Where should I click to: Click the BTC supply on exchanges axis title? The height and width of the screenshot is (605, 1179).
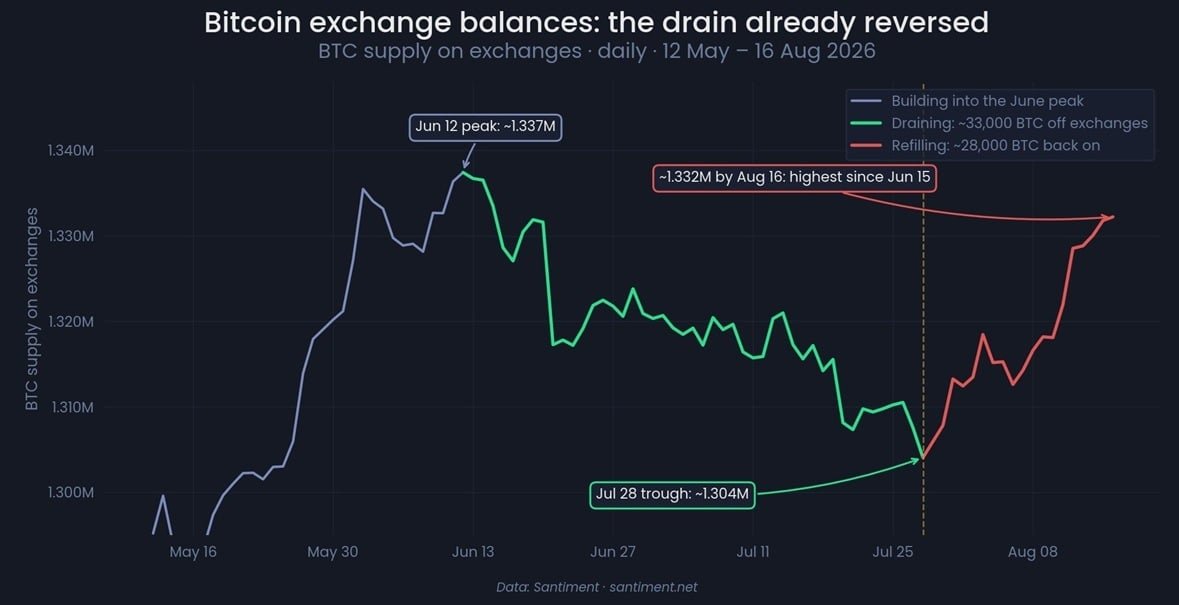click(x=32, y=310)
